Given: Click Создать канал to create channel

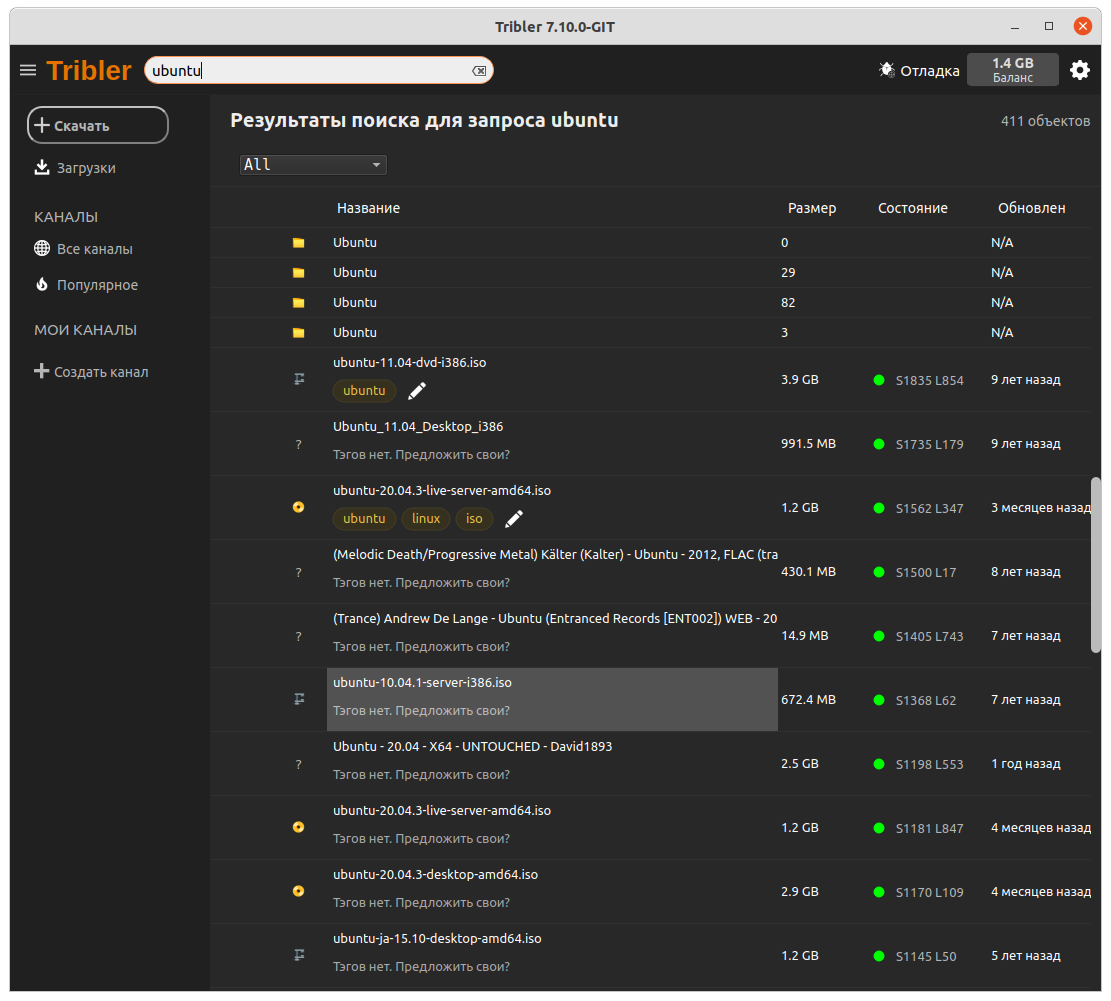Looking at the screenshot, I should pyautogui.click(x=100, y=372).
